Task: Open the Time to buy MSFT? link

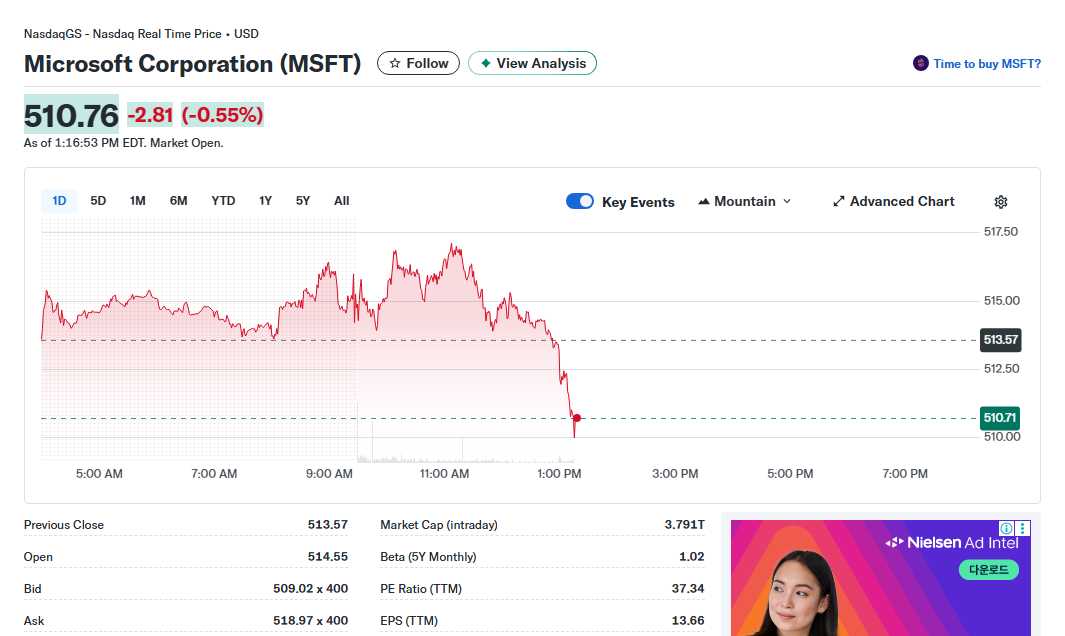Action: [x=986, y=64]
